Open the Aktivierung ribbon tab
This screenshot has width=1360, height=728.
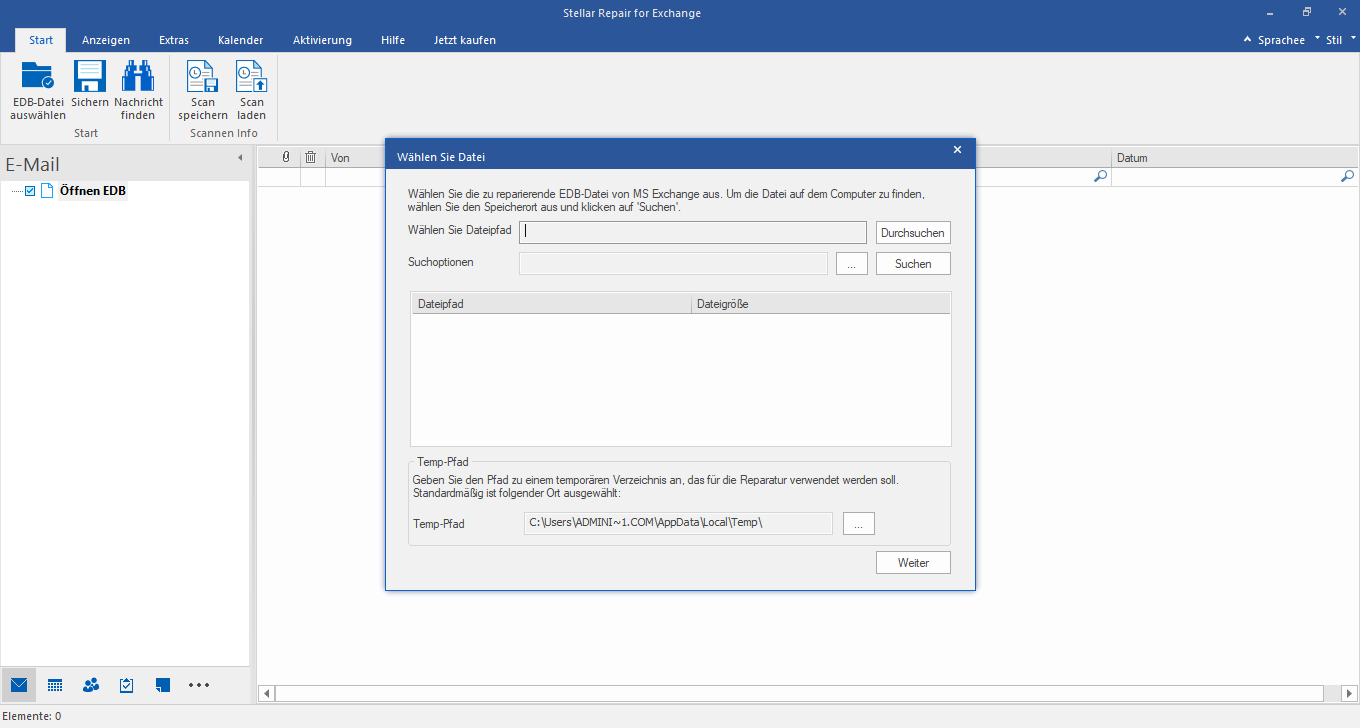[322, 40]
